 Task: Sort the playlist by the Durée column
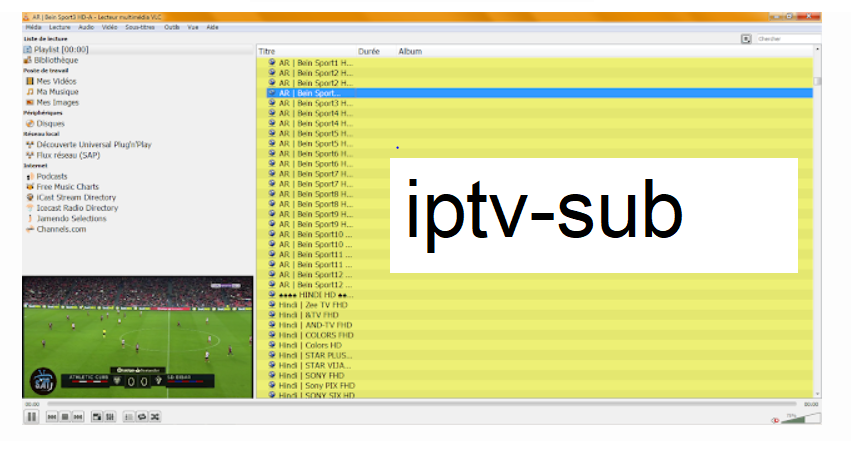[376, 52]
